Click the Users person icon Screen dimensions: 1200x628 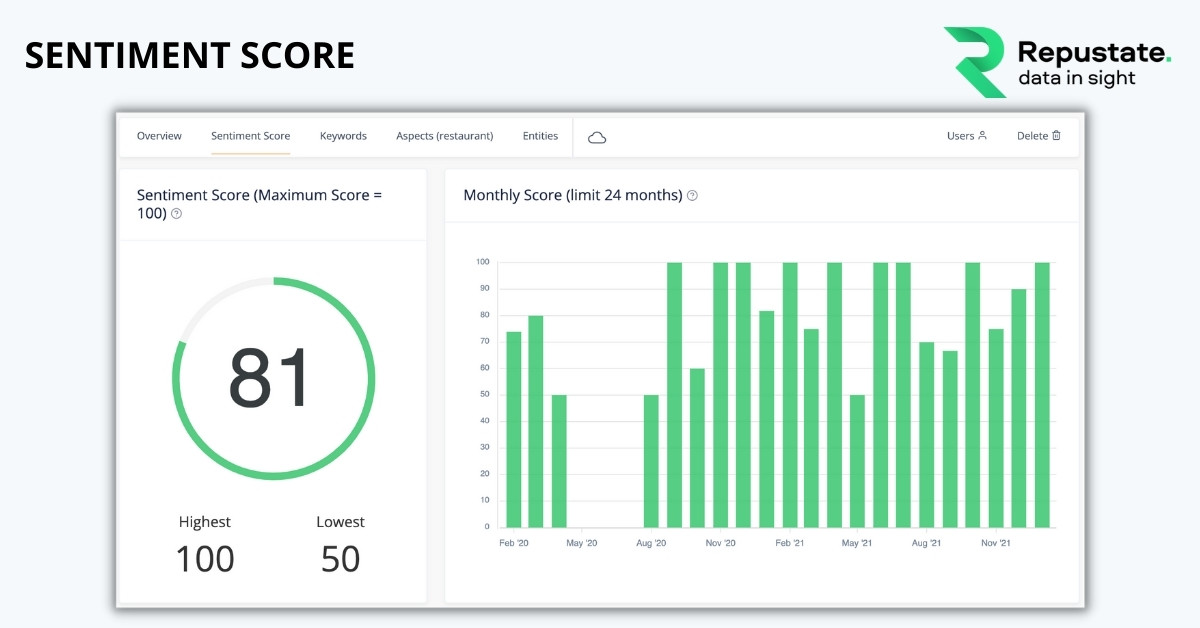click(x=981, y=135)
